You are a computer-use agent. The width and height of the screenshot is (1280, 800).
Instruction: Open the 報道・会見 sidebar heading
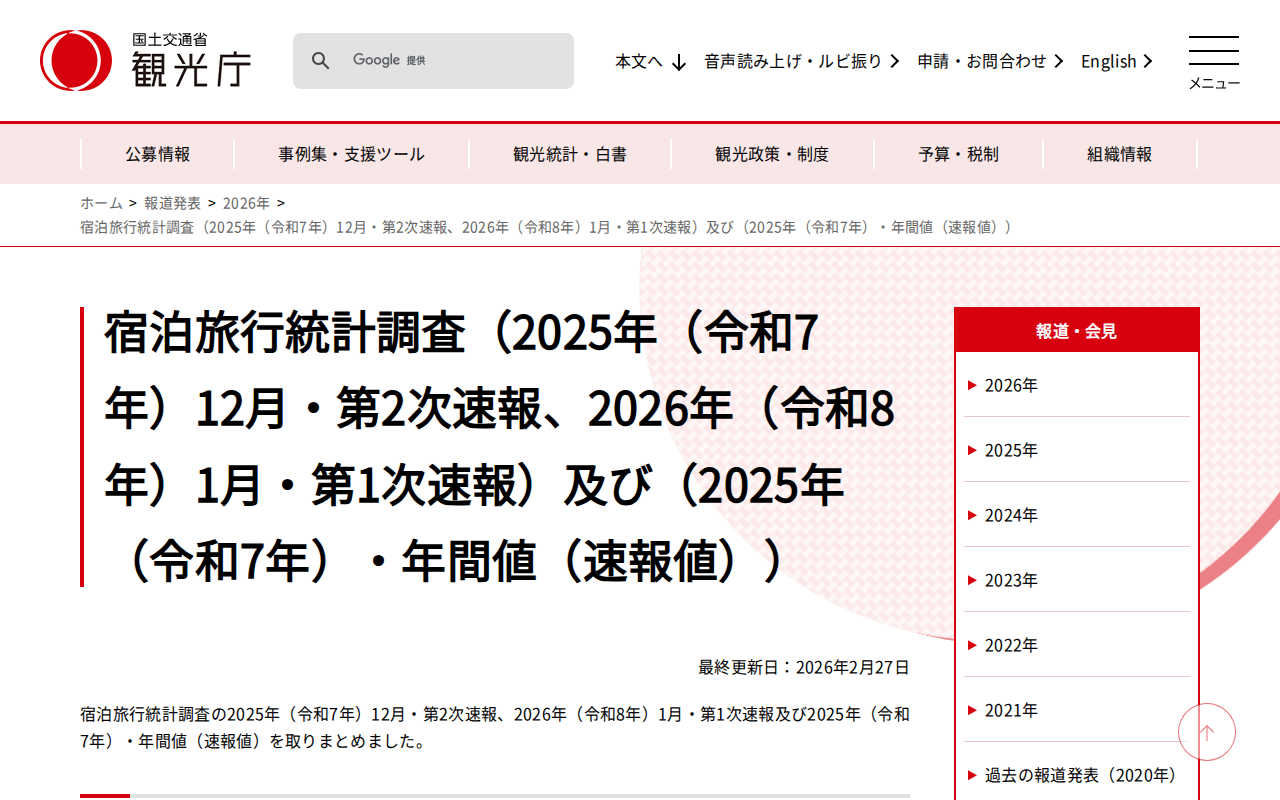[1077, 331]
